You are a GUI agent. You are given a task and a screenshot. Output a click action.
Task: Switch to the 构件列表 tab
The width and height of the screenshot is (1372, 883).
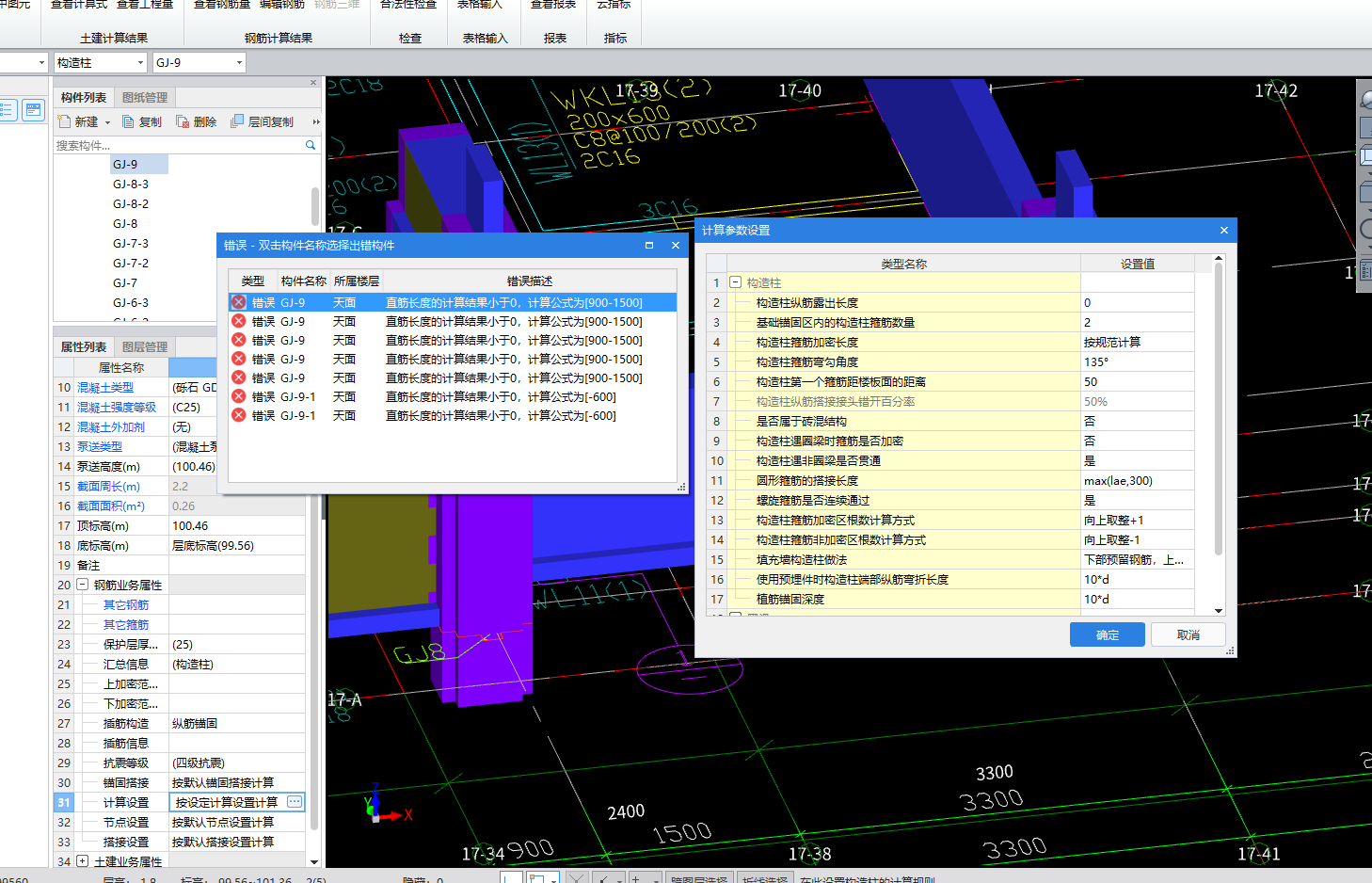84,97
